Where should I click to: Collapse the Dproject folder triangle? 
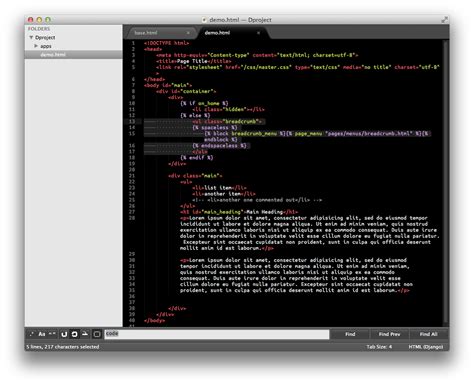[31, 38]
